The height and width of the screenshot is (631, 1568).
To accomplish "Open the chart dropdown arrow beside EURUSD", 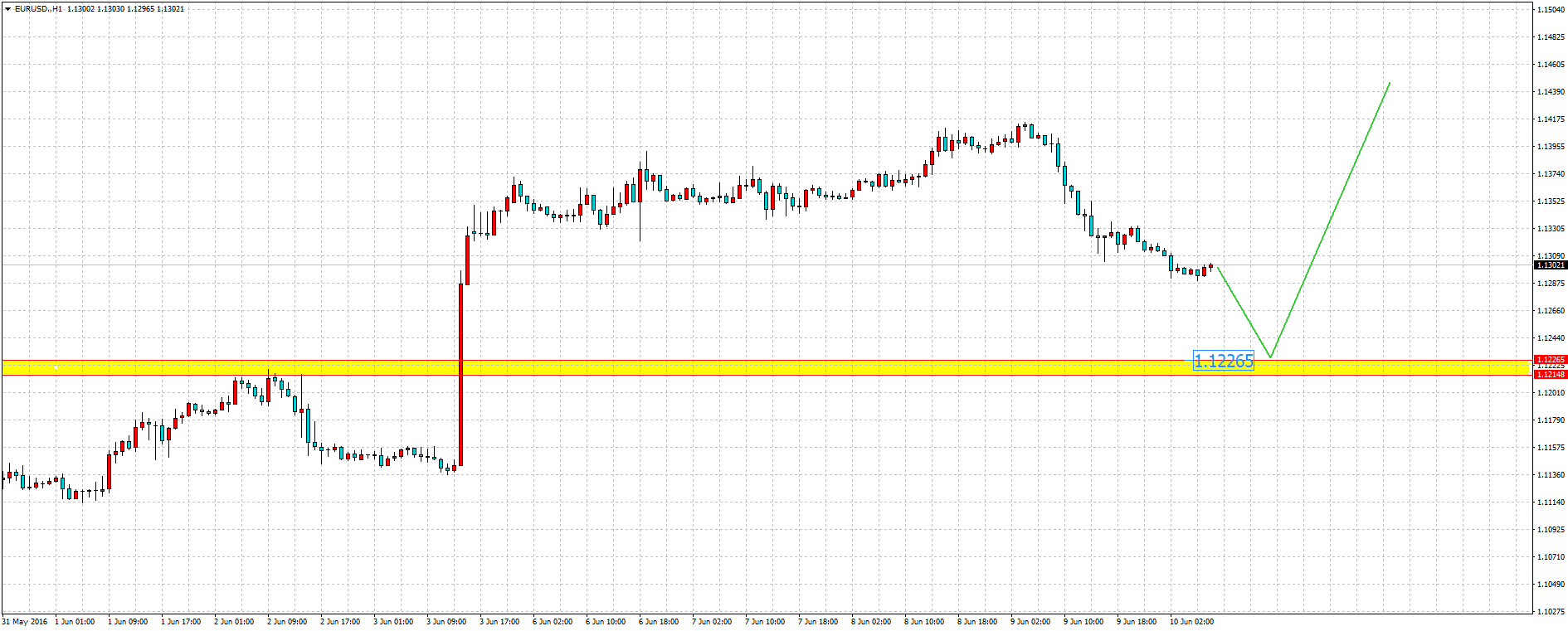I will 7,9.
